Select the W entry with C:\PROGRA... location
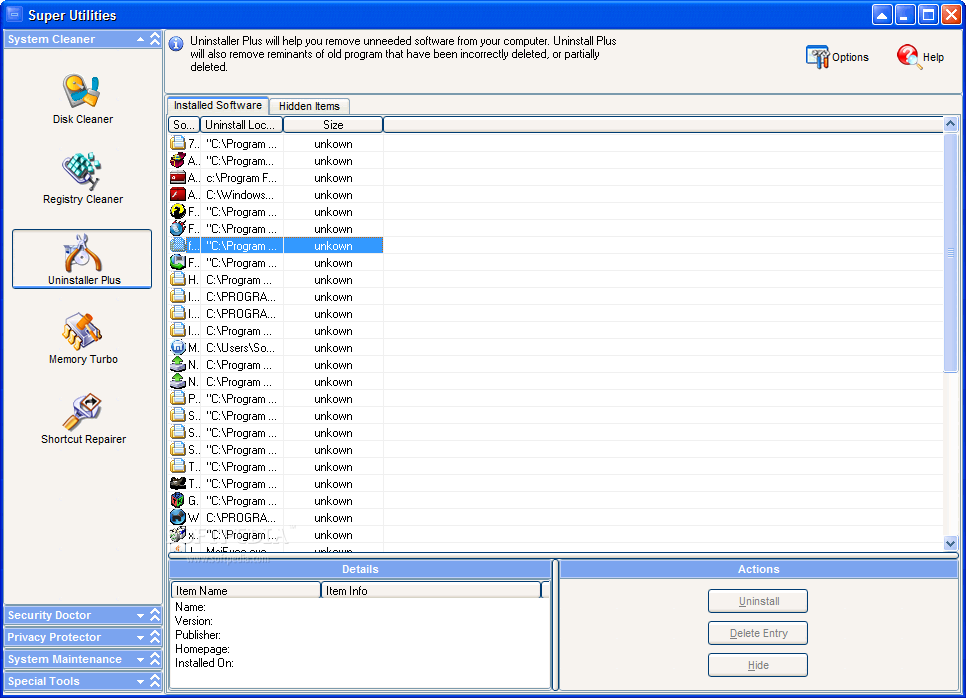The height and width of the screenshot is (698, 966). 276,517
